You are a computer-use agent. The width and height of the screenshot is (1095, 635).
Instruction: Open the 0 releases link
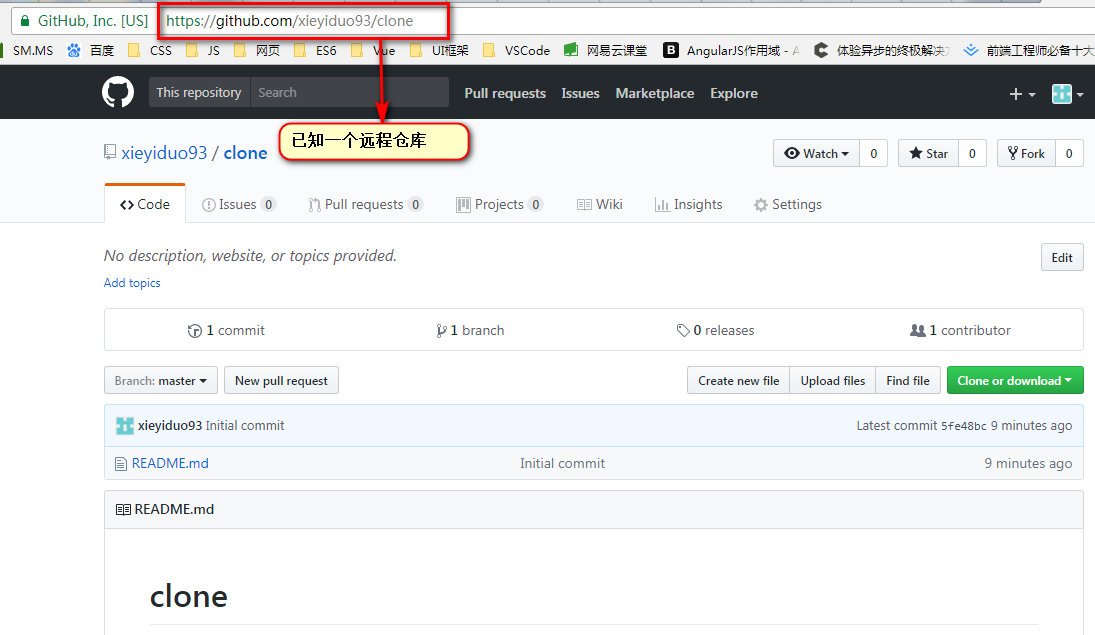pos(716,330)
